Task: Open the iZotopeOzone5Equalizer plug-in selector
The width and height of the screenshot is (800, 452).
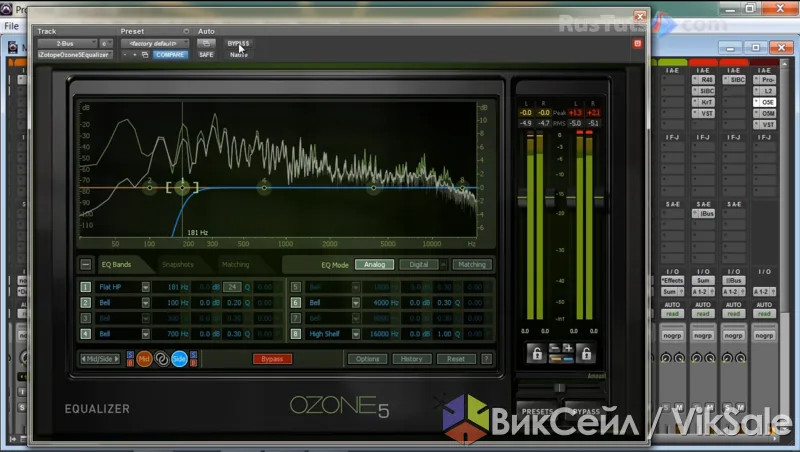Action: [x=74, y=55]
